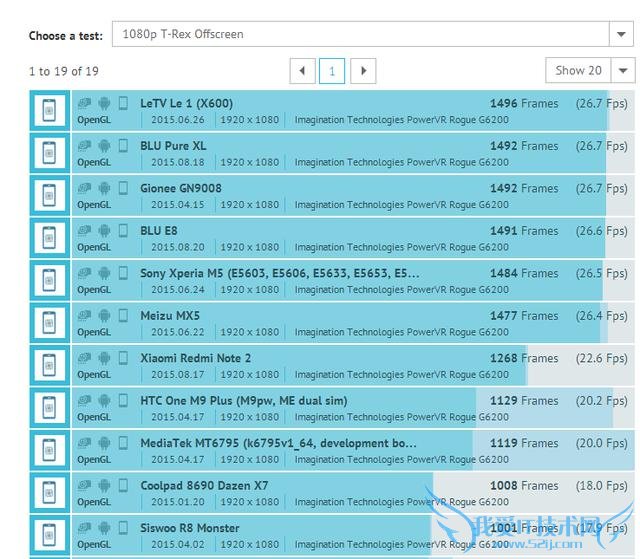640x559 pixels.
Task: Click Android icon in Meizu MX5 row
Action: coord(104,315)
